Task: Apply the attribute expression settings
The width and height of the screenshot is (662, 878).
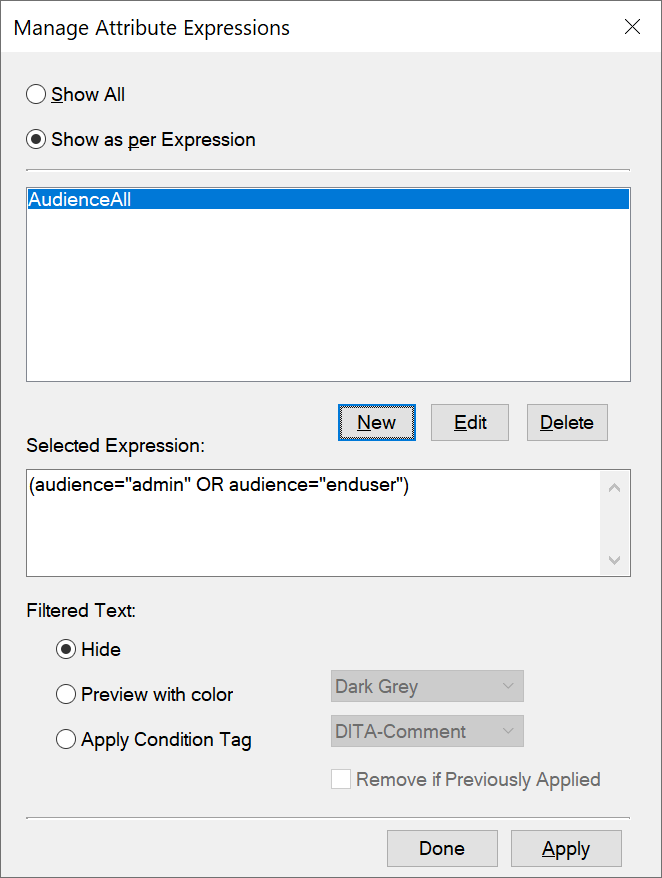Action: [x=566, y=849]
